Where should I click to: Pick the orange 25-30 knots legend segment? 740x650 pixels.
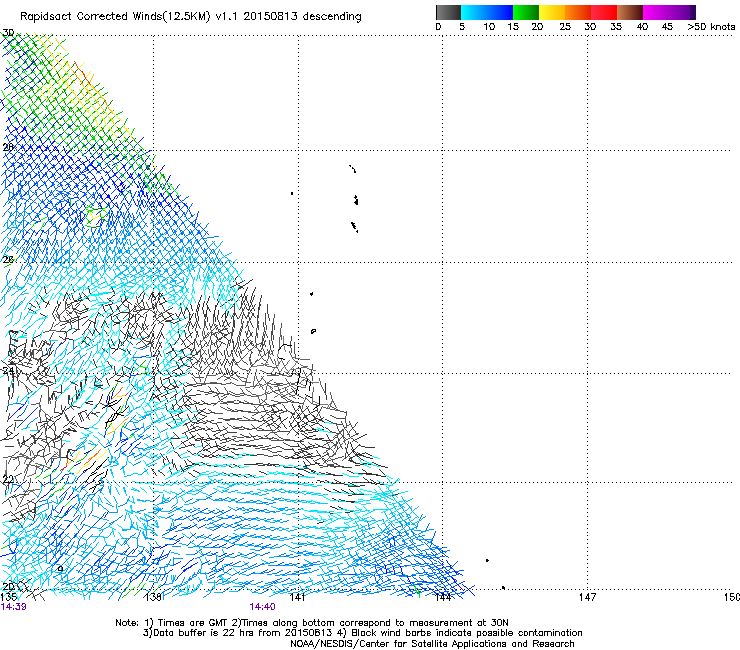click(578, 12)
